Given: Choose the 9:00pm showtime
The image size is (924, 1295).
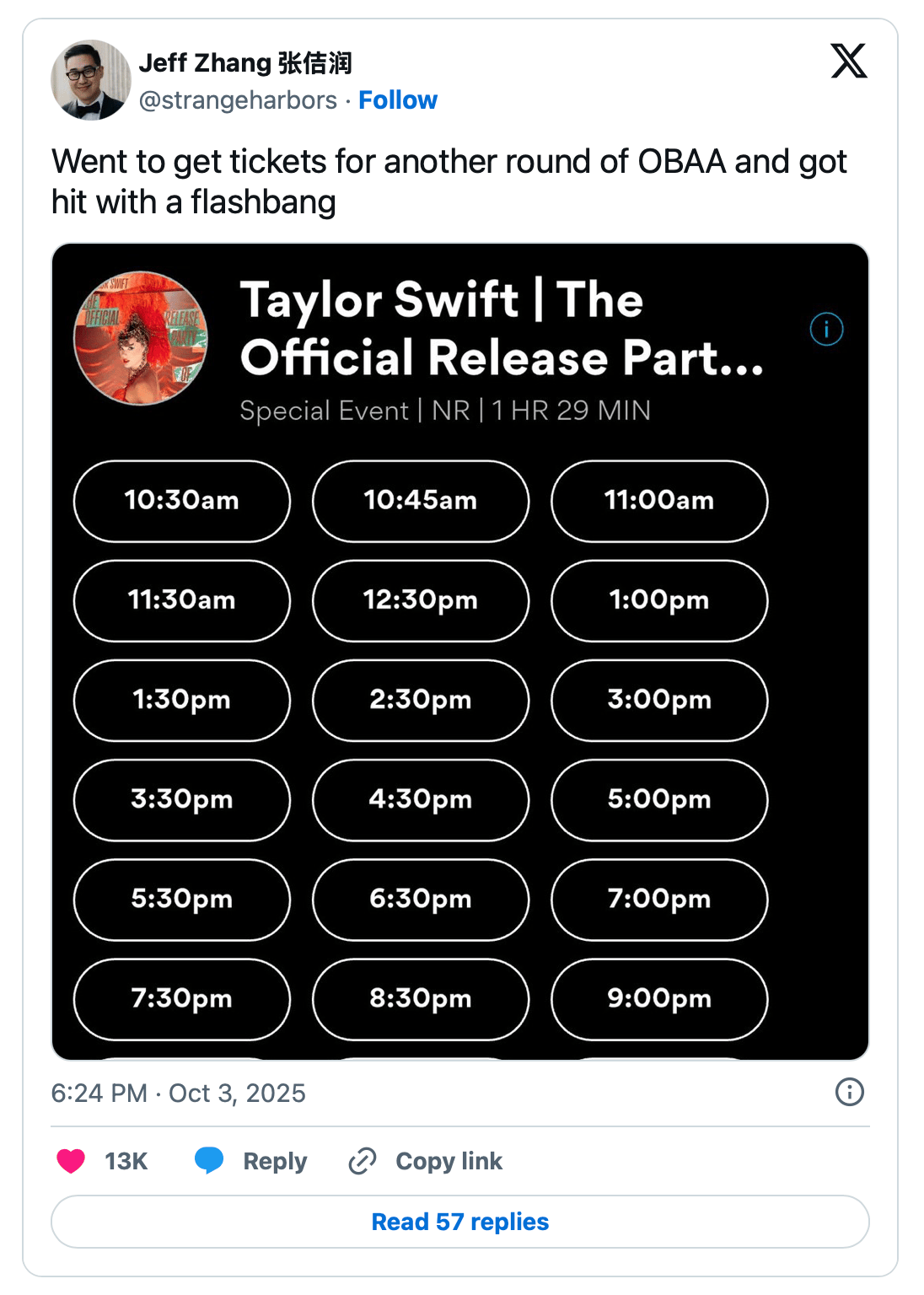Looking at the screenshot, I should coord(659,998).
